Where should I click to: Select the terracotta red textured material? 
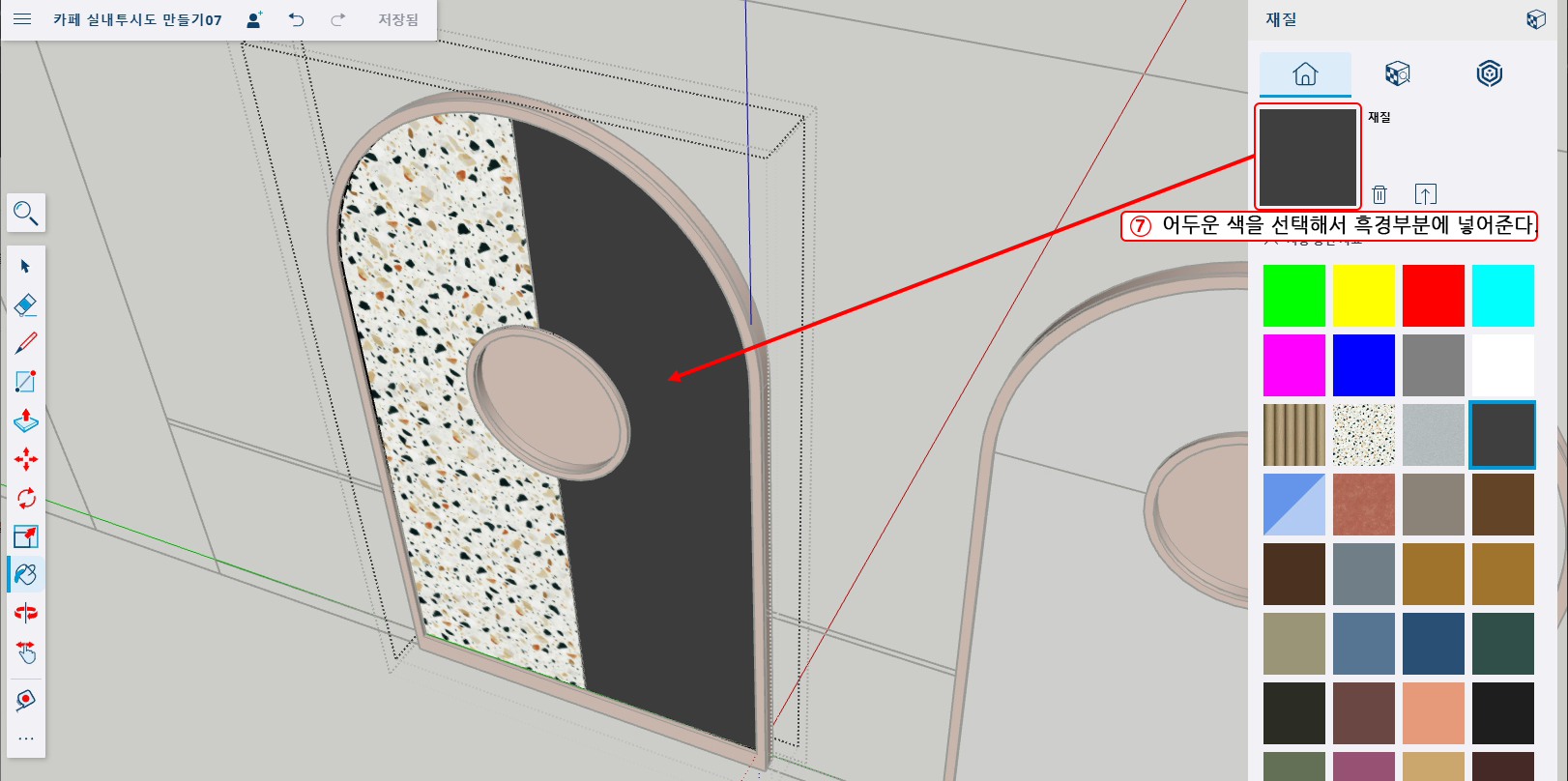1364,505
